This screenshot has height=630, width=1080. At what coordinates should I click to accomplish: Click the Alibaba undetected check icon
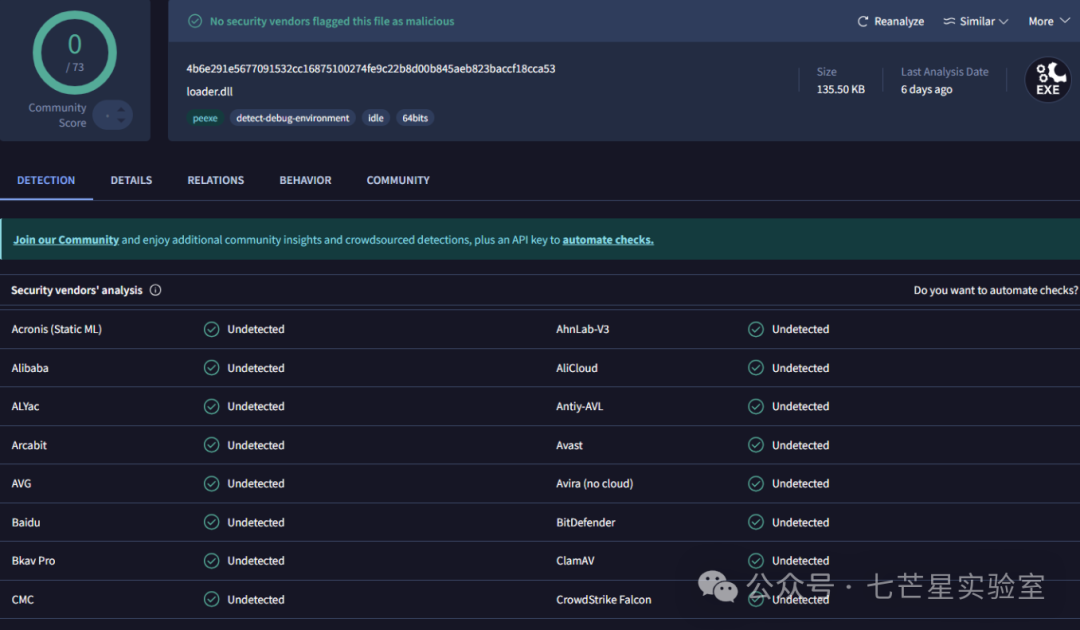211,368
